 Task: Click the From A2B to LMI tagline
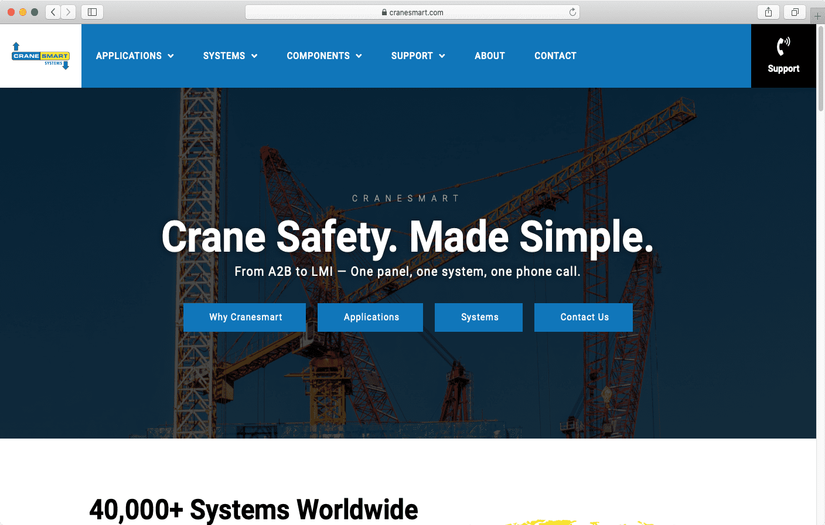(407, 271)
